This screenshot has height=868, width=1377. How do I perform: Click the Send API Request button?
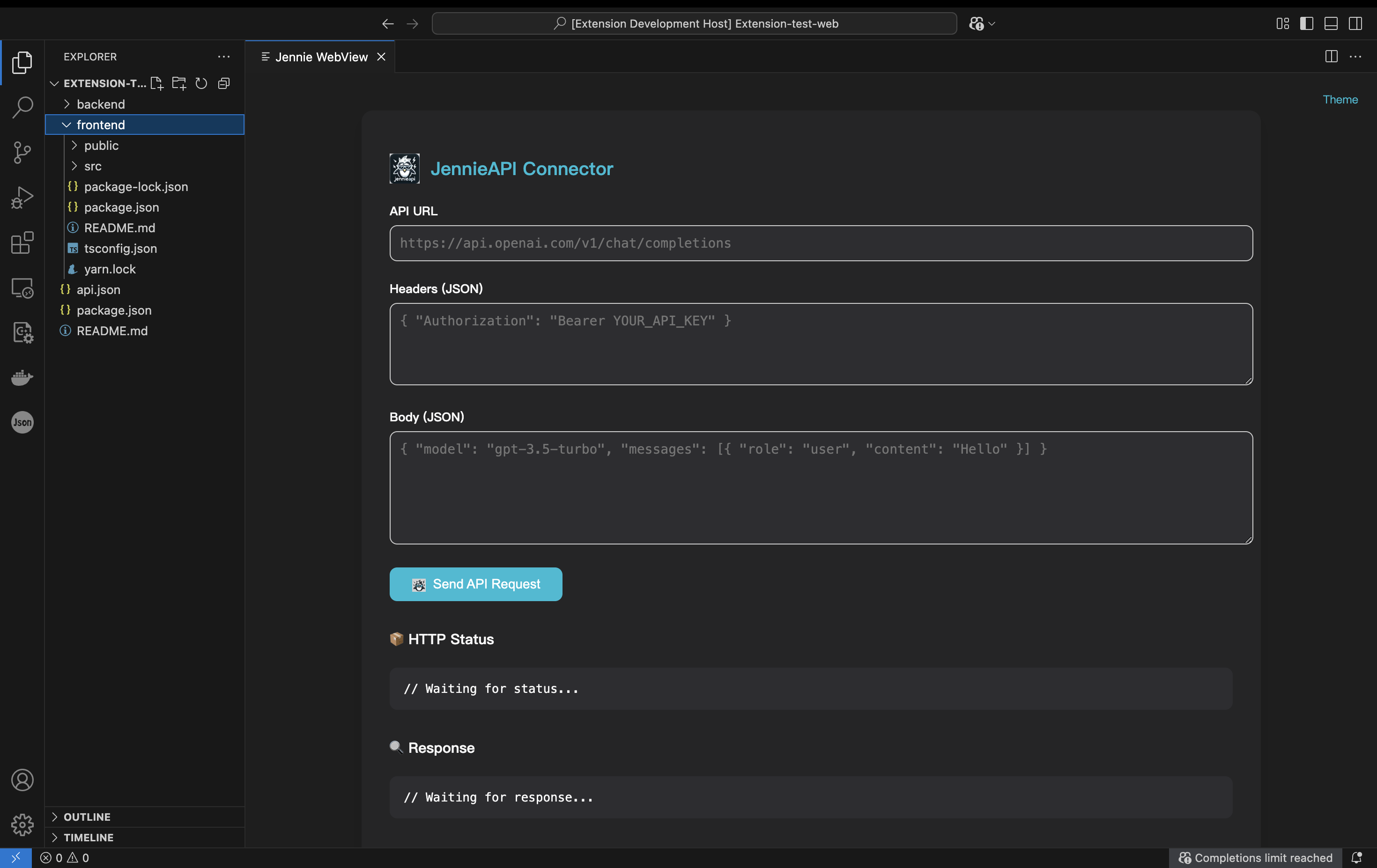[475, 584]
